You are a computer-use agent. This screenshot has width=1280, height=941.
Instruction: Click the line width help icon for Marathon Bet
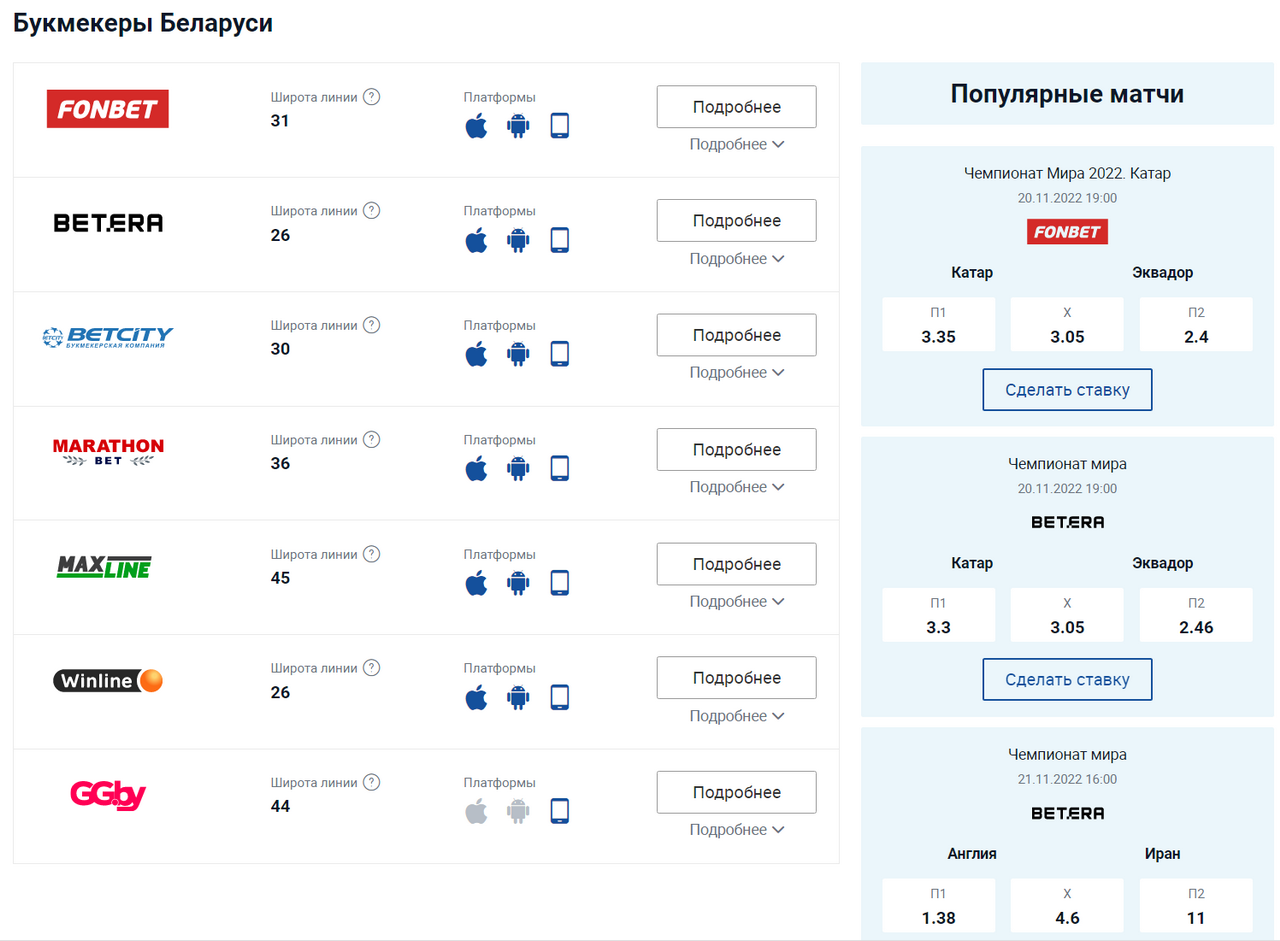[x=371, y=439]
